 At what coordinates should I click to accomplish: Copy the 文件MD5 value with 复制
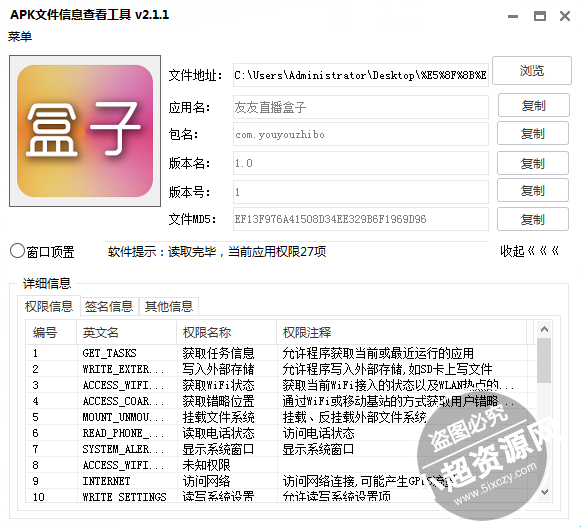pos(533,219)
